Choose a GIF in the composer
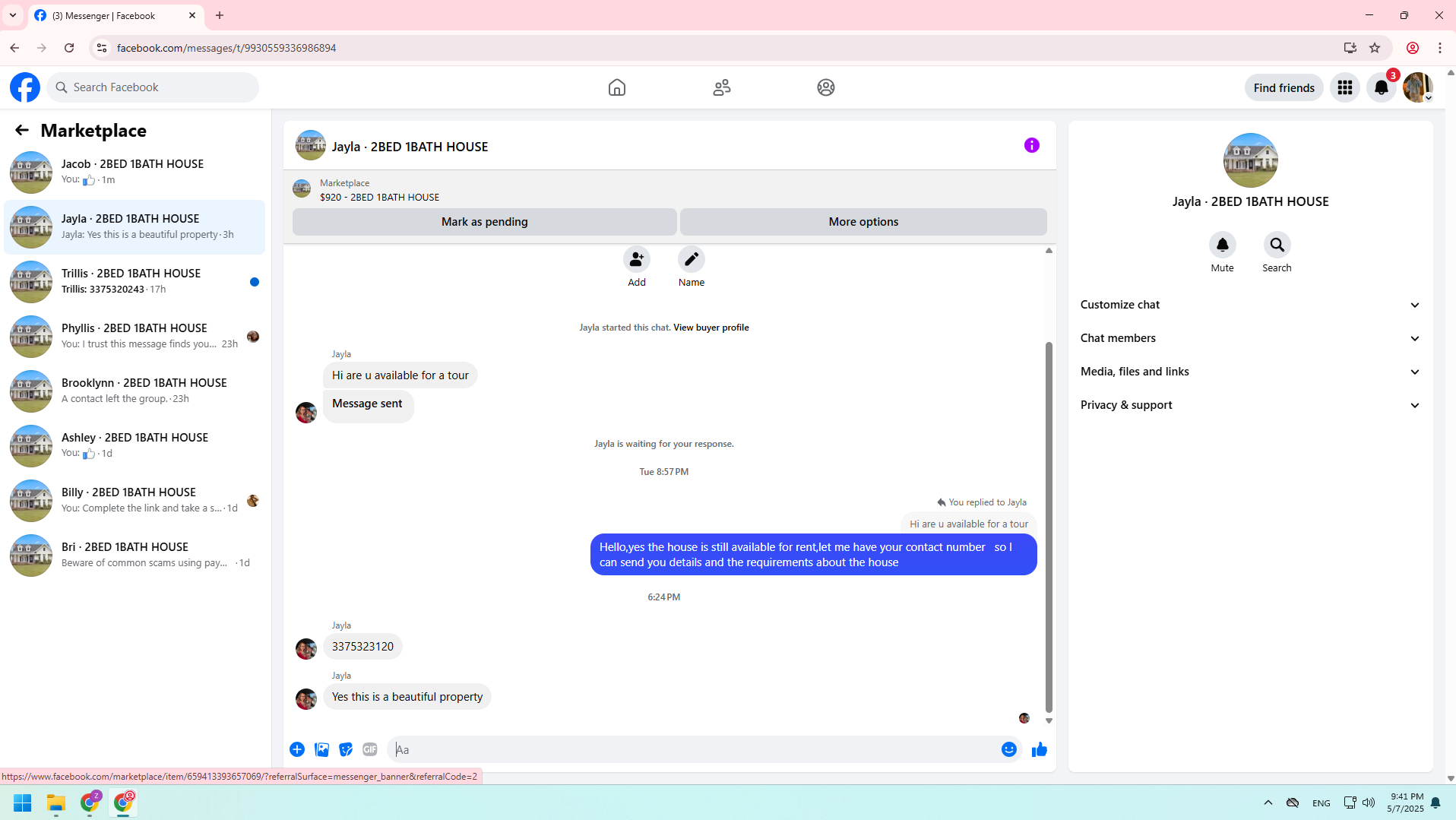 (x=370, y=749)
